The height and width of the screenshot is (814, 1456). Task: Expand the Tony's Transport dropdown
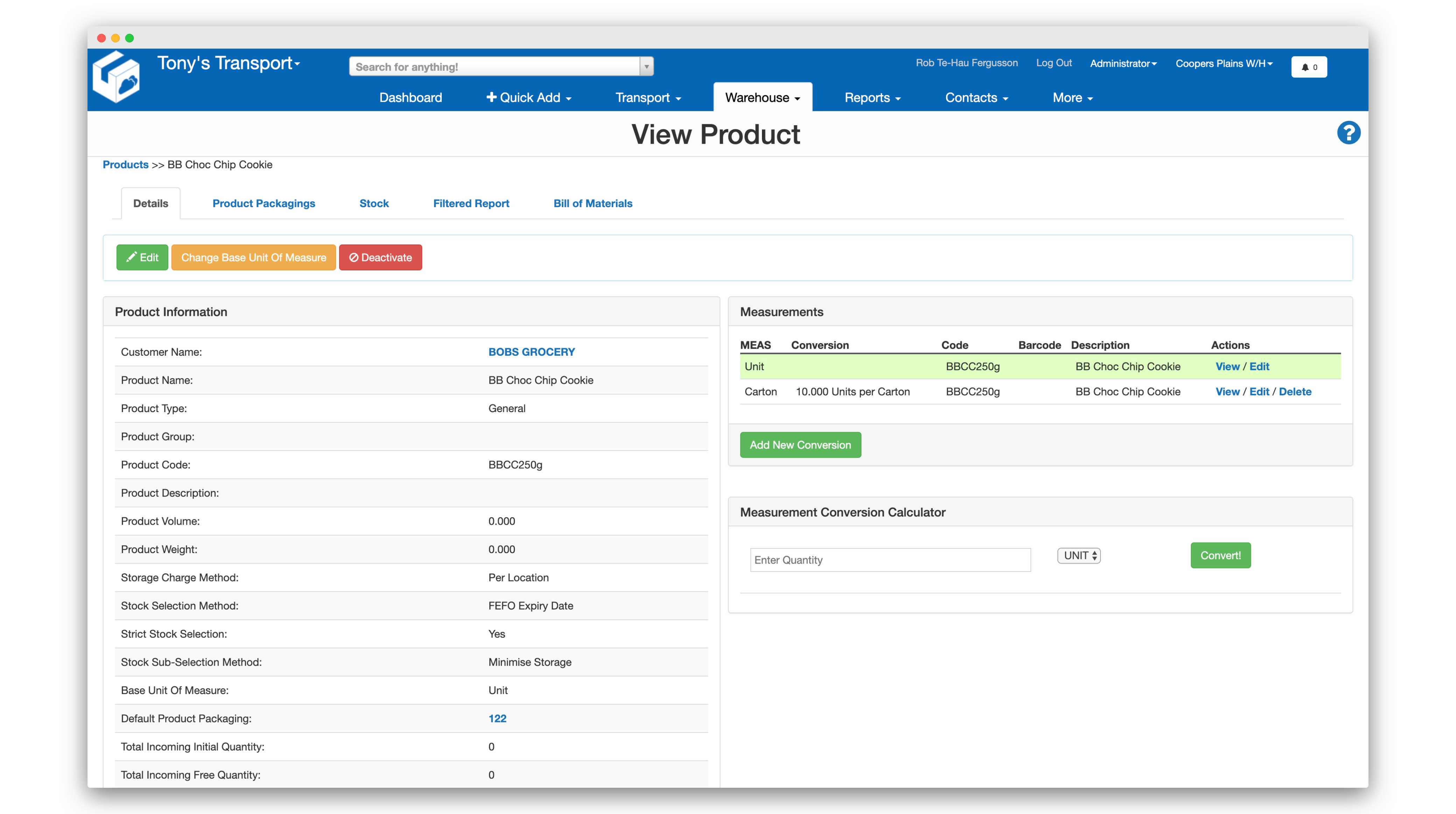[228, 63]
